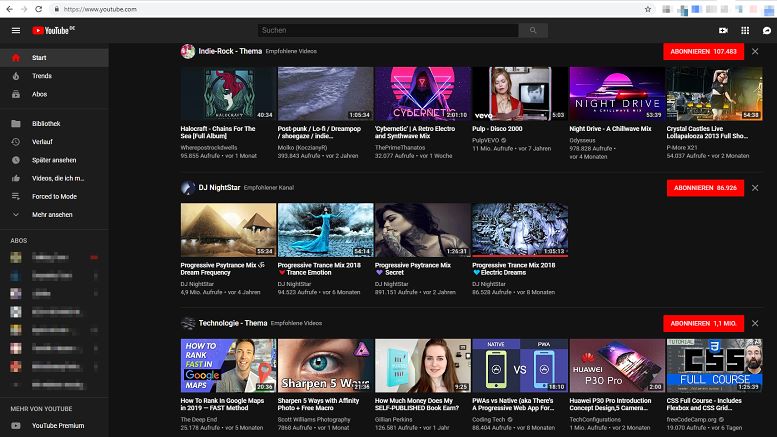
Task: Click channel name 'Wherepostrockdwells'
Action: coord(209,148)
